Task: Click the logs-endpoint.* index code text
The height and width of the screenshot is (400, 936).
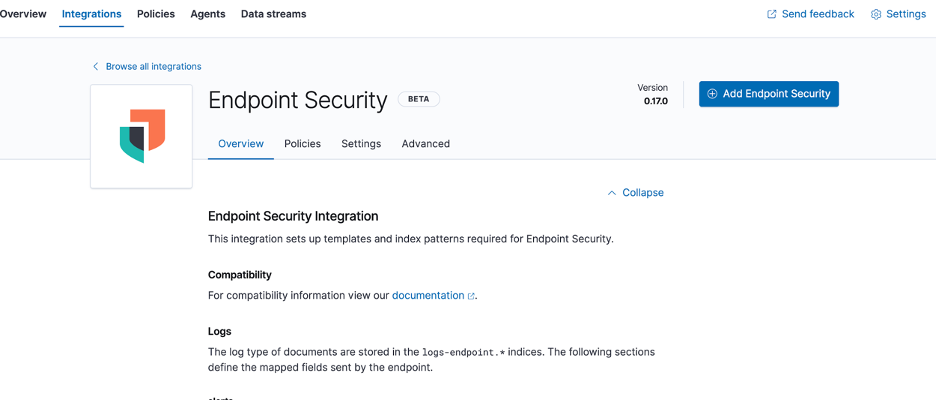Action: (x=463, y=352)
